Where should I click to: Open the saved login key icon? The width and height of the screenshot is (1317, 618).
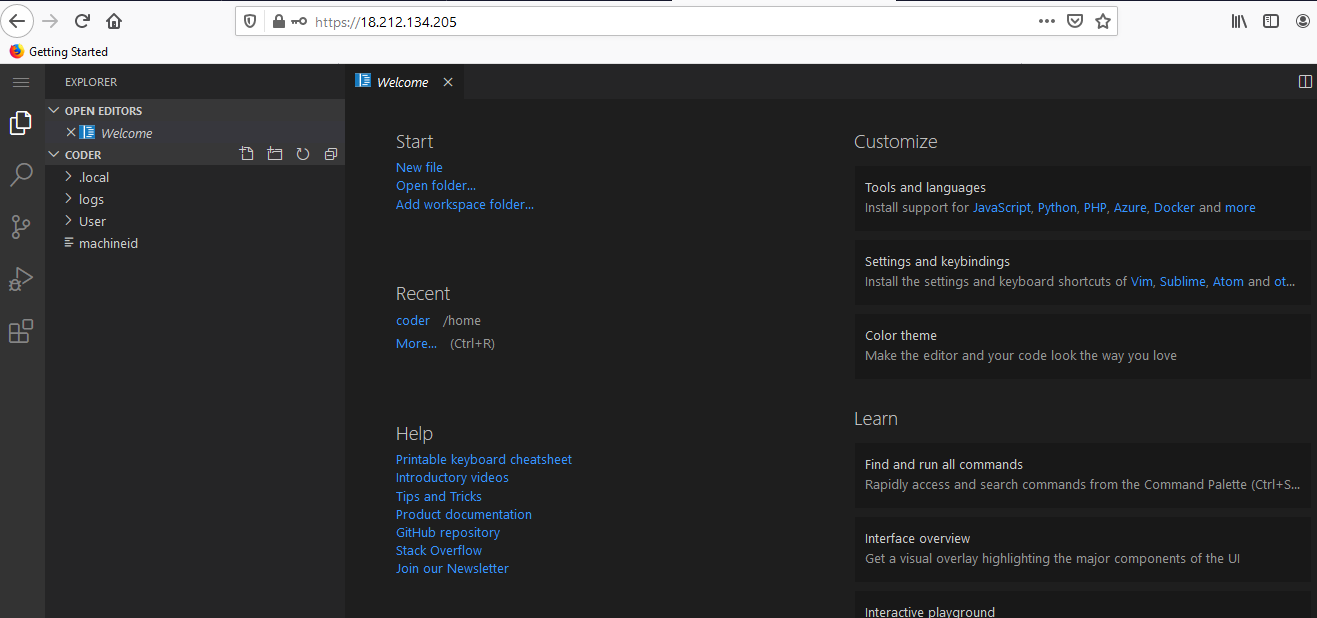click(299, 21)
